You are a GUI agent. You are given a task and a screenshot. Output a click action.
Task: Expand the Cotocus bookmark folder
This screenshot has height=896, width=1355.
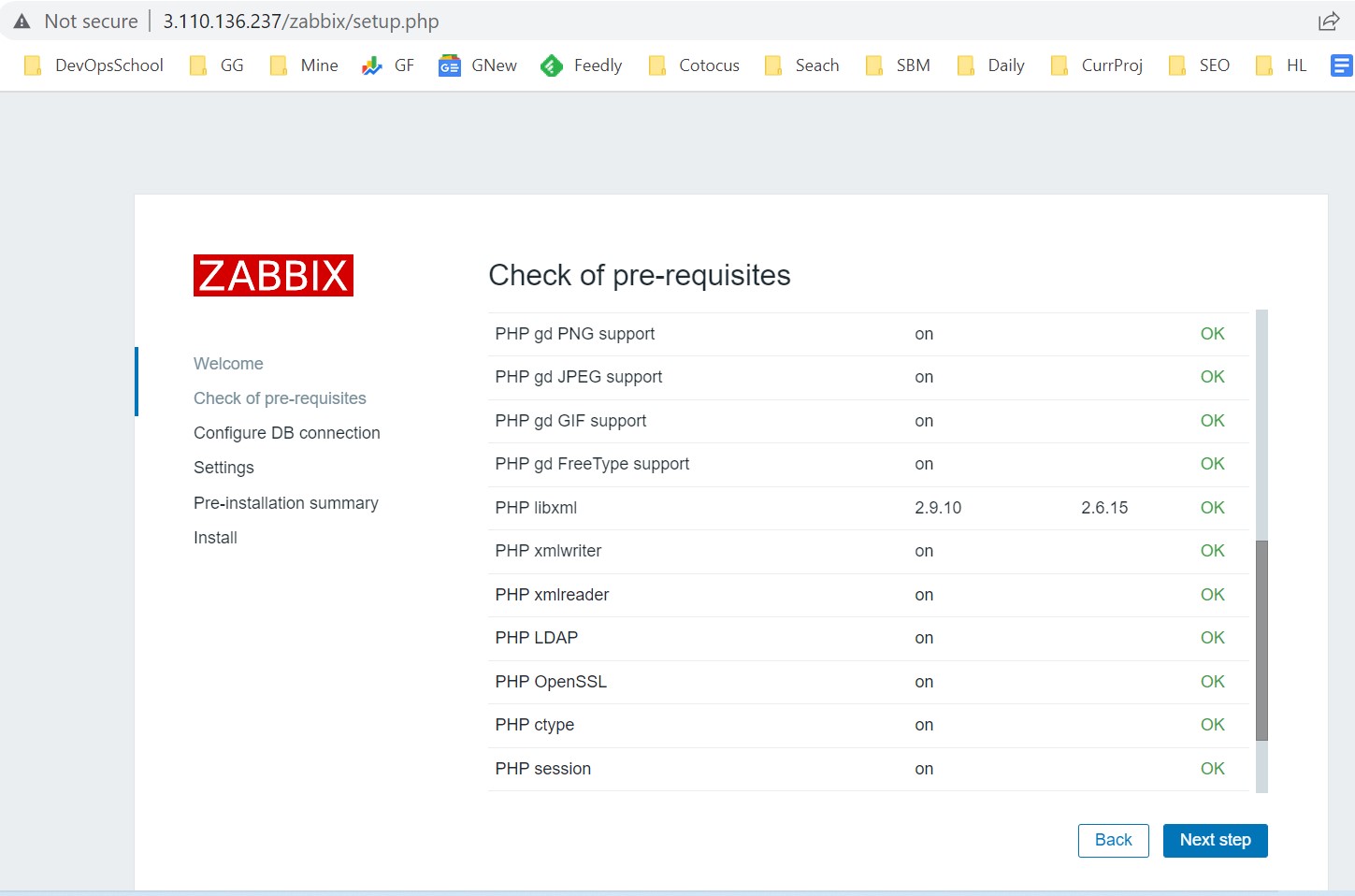click(694, 65)
